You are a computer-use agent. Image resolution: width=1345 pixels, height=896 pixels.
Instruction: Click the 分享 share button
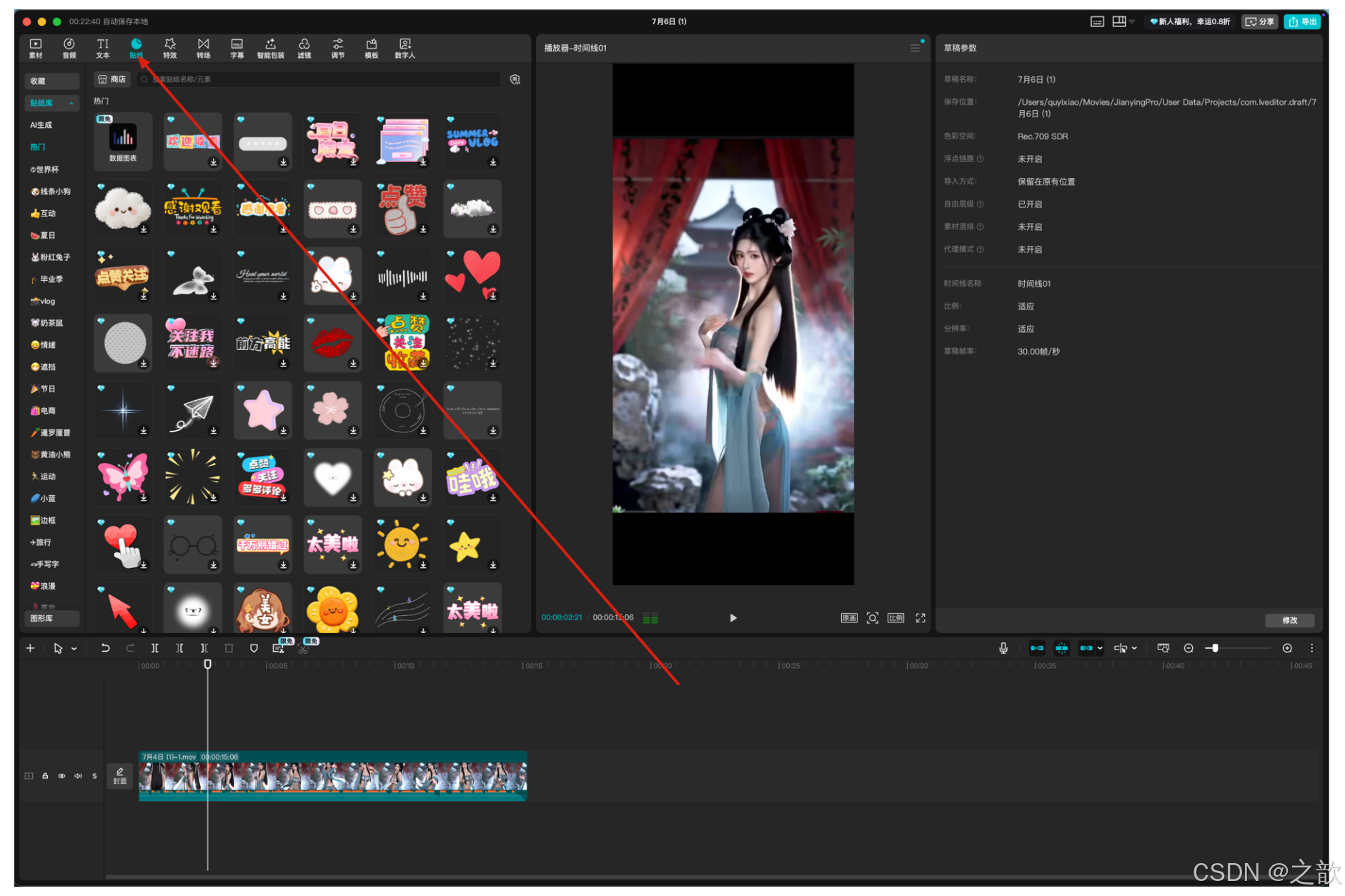pos(1260,21)
